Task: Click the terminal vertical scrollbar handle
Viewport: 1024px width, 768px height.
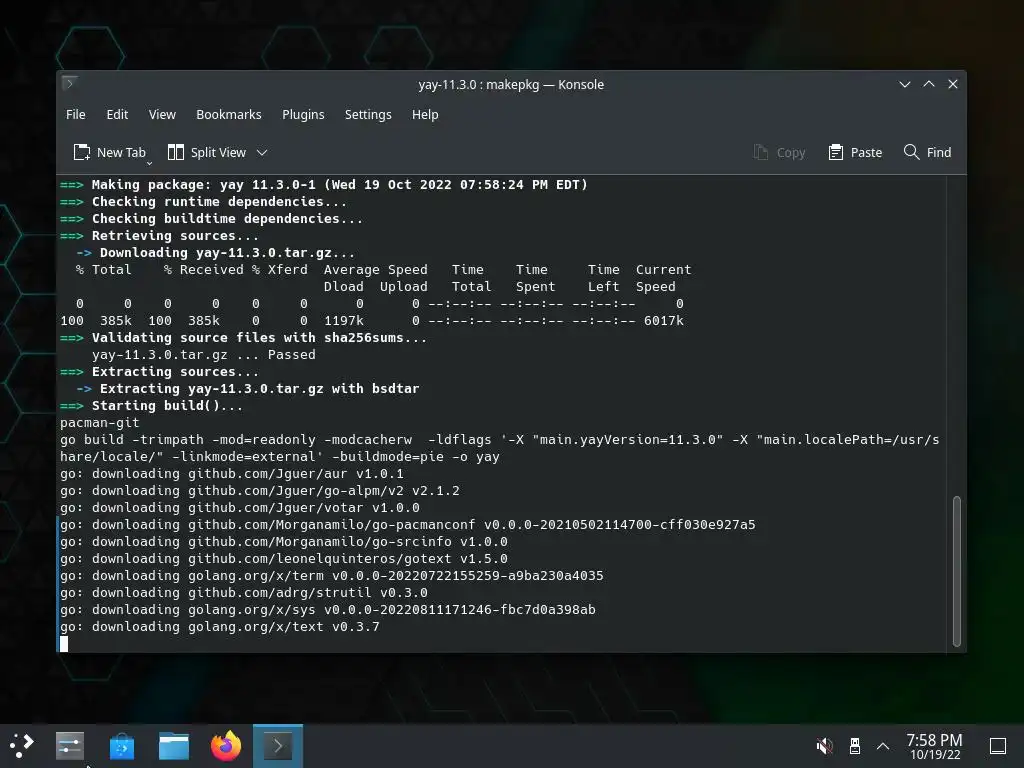Action: tap(957, 571)
